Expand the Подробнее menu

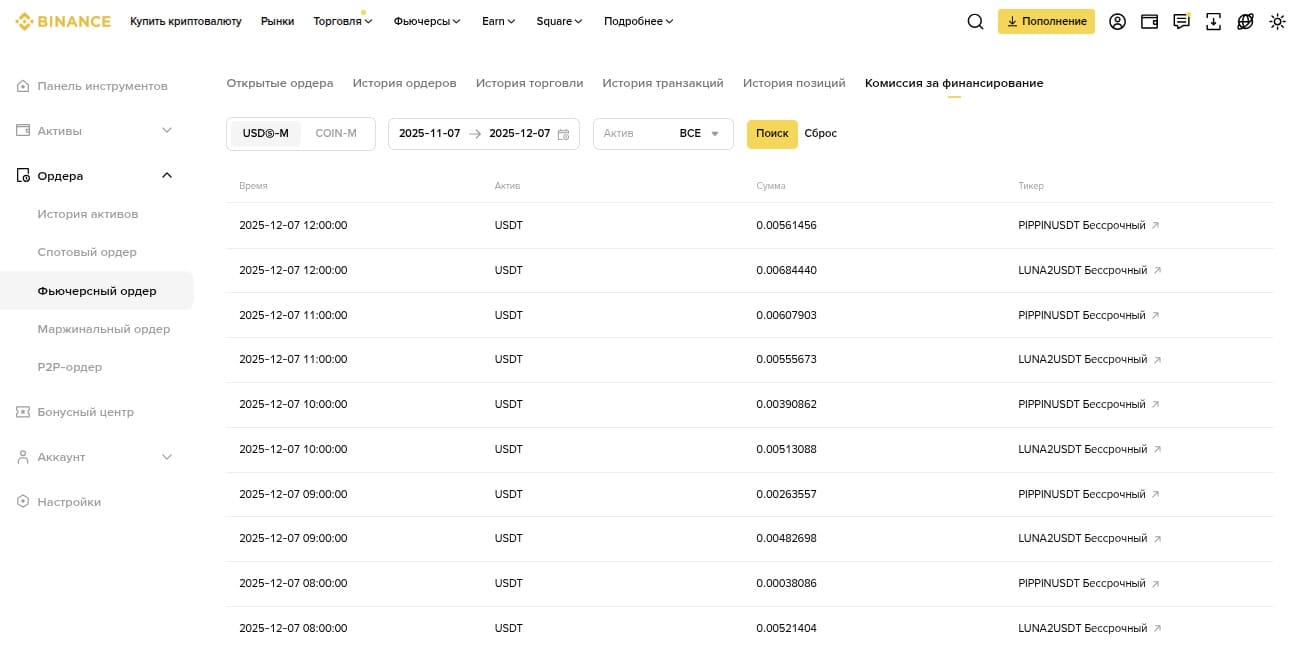point(639,21)
